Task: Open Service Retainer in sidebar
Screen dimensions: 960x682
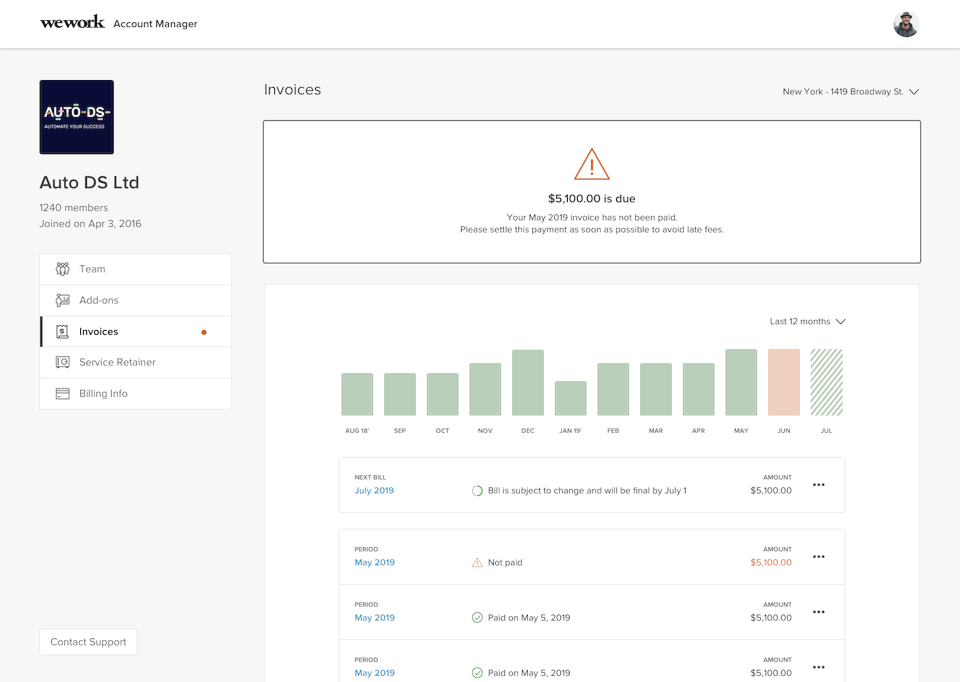Action: 136,362
